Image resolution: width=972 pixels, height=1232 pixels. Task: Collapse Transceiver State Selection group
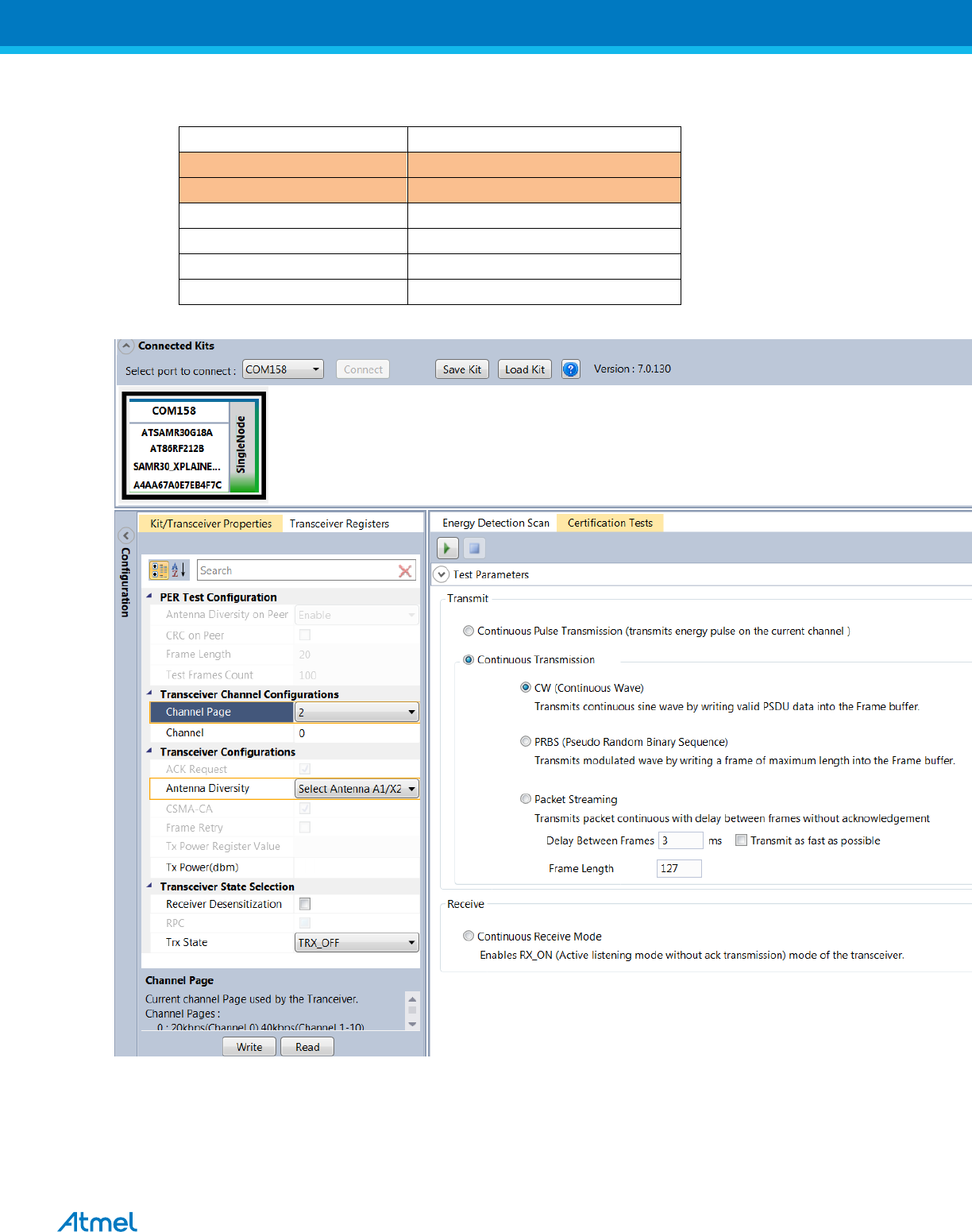pos(149,885)
